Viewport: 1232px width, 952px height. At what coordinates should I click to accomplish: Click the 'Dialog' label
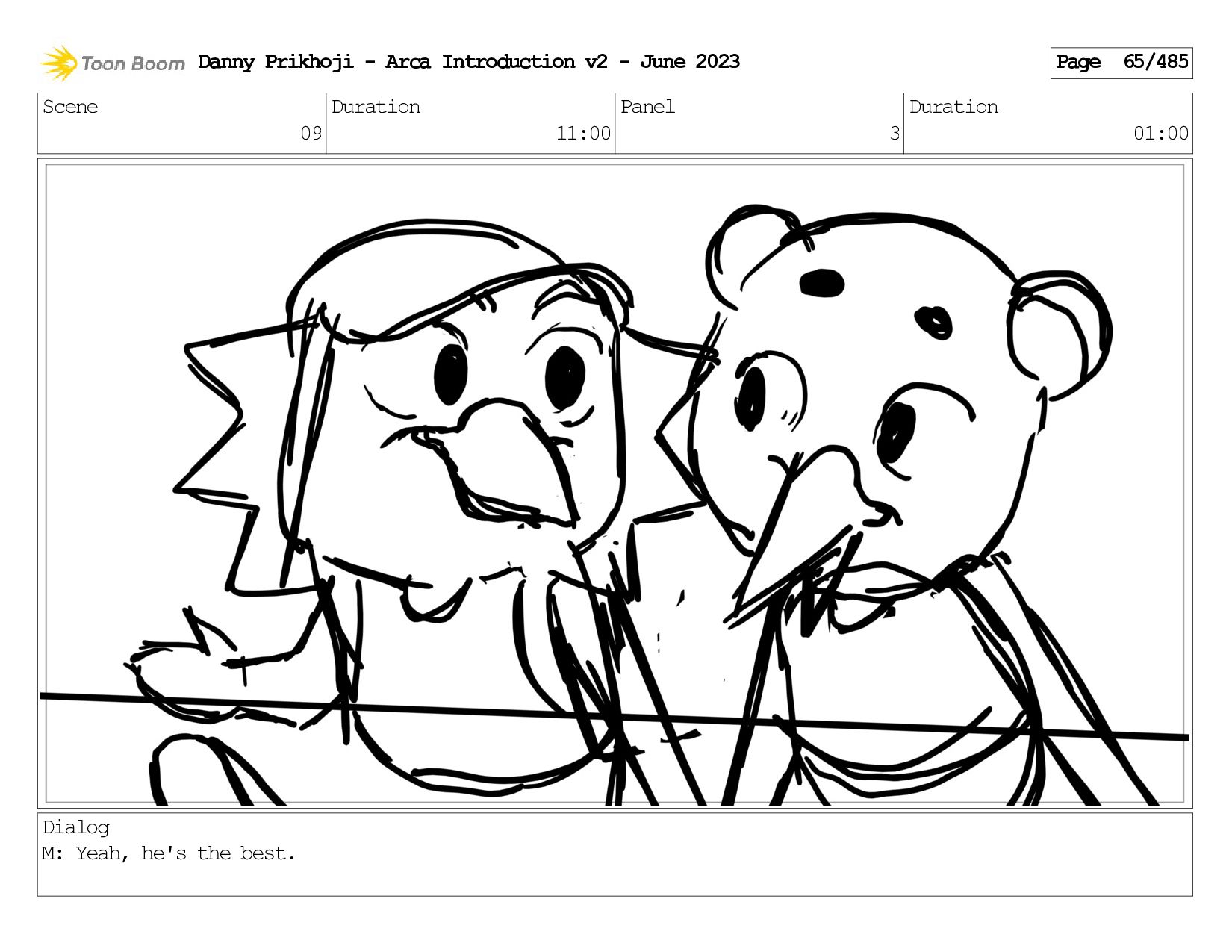click(76, 827)
